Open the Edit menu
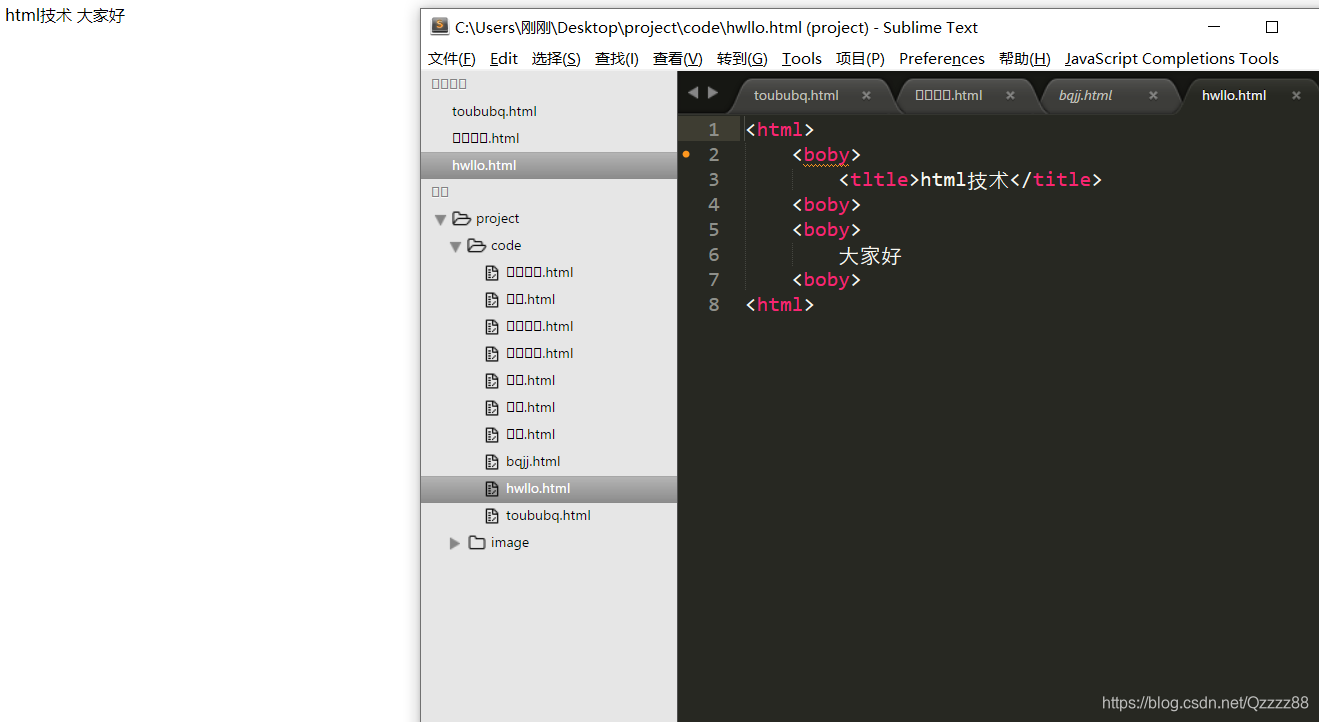This screenshot has width=1319, height=722. pyautogui.click(x=504, y=58)
